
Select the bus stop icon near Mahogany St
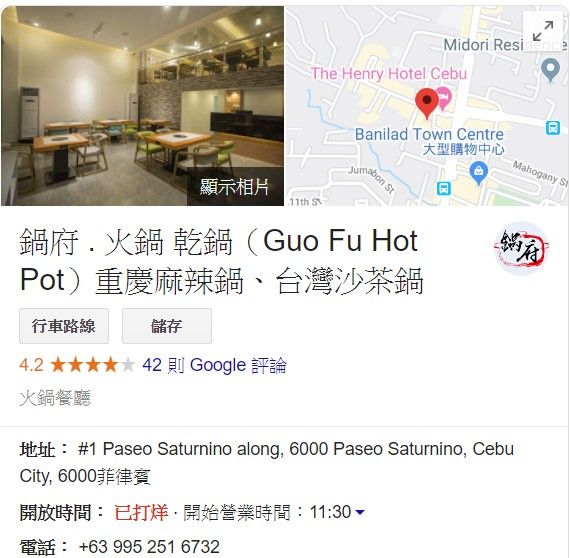coord(553,128)
